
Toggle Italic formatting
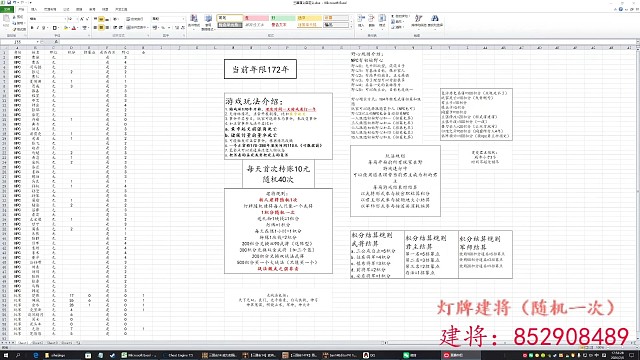click(x=38, y=28)
